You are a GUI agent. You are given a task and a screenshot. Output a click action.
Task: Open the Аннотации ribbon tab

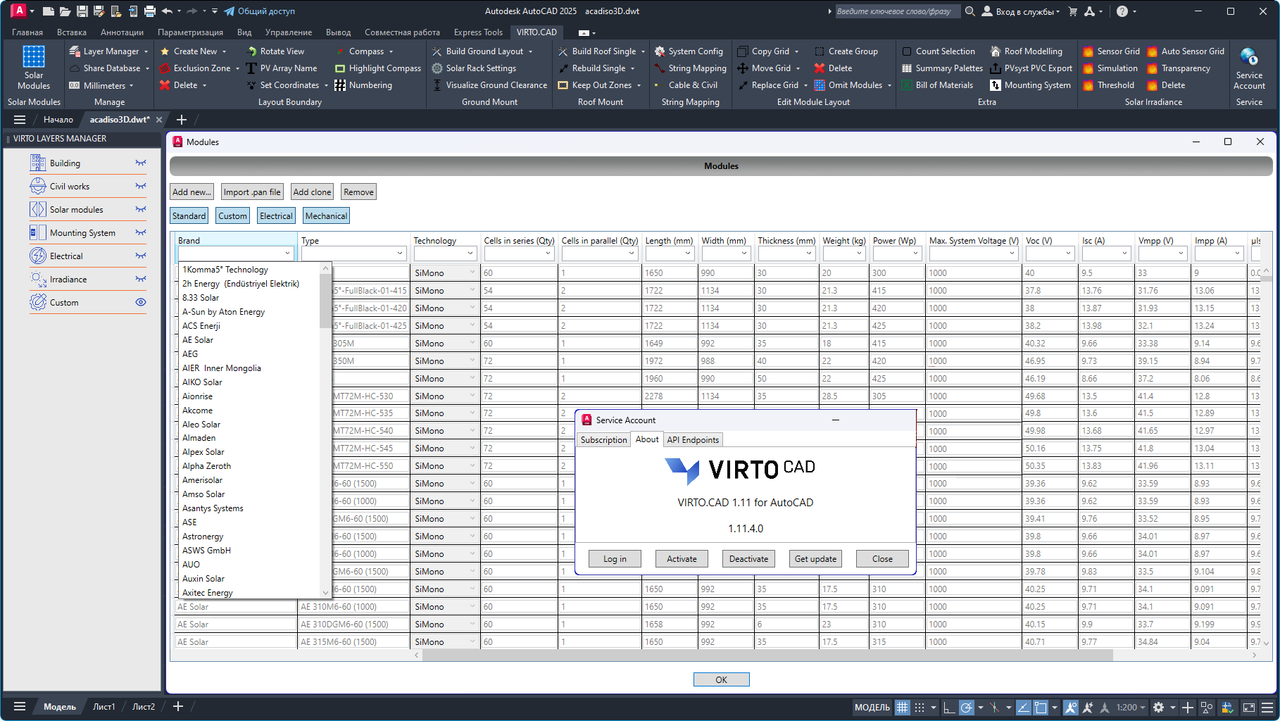point(122,32)
